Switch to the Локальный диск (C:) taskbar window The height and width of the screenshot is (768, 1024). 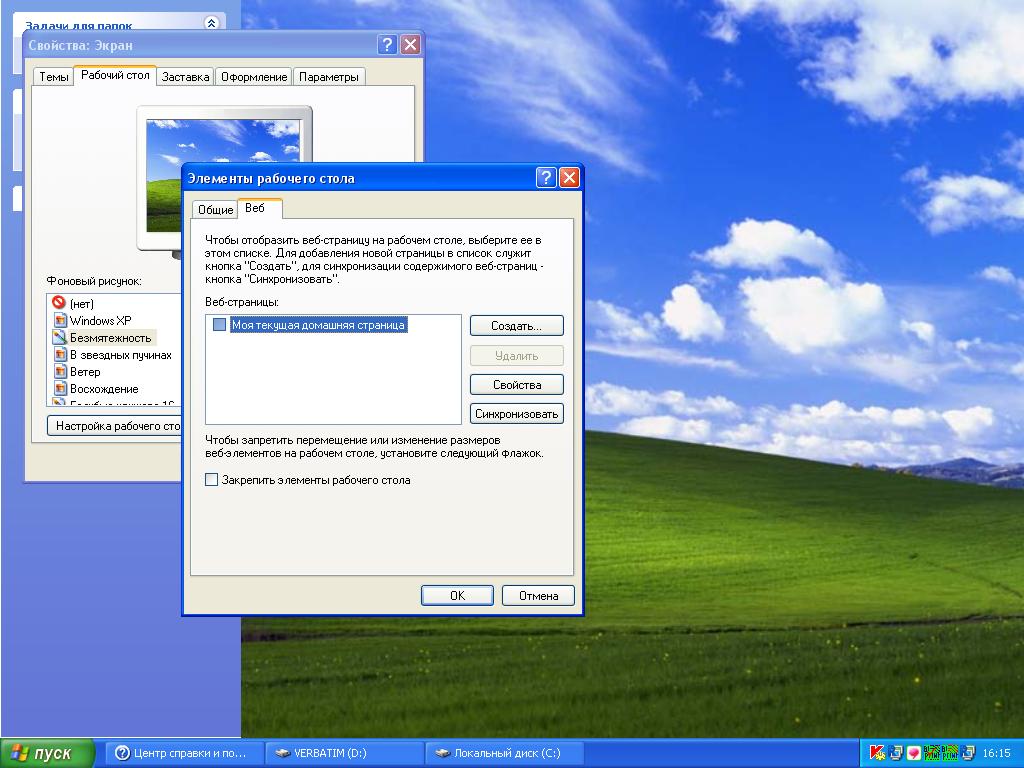click(x=505, y=753)
